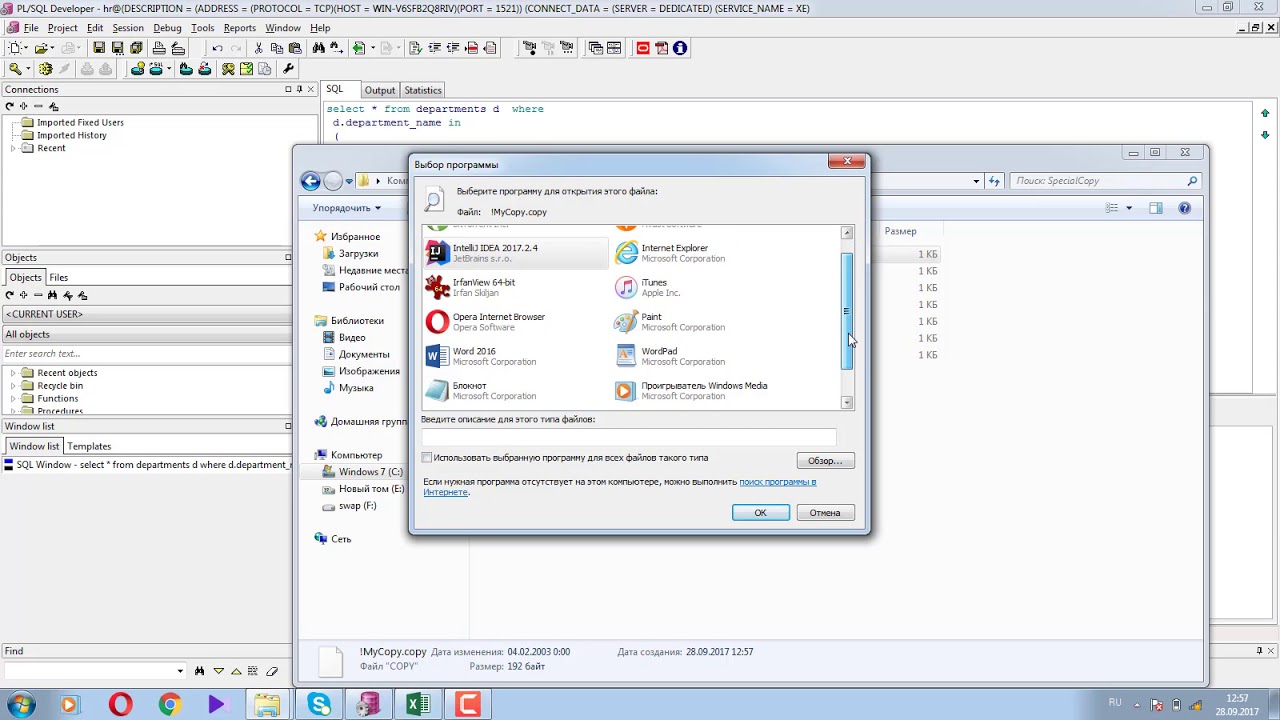
Task: Select iTunes in program list
Action: [704, 288]
